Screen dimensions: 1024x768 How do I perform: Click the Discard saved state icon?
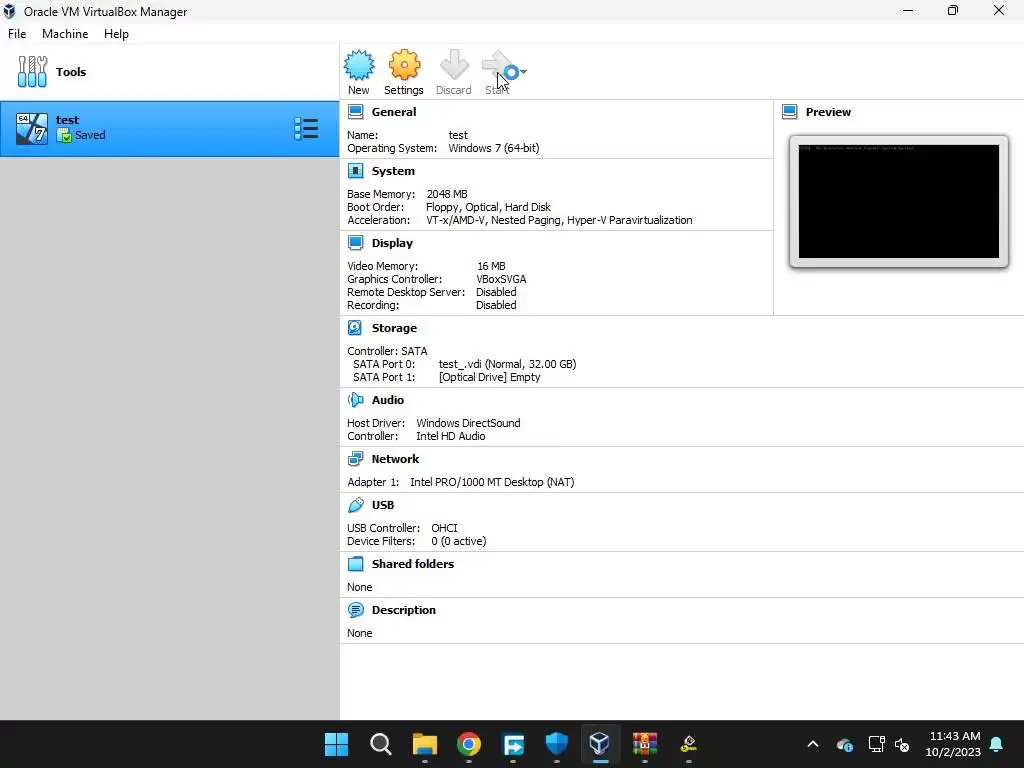tap(454, 65)
